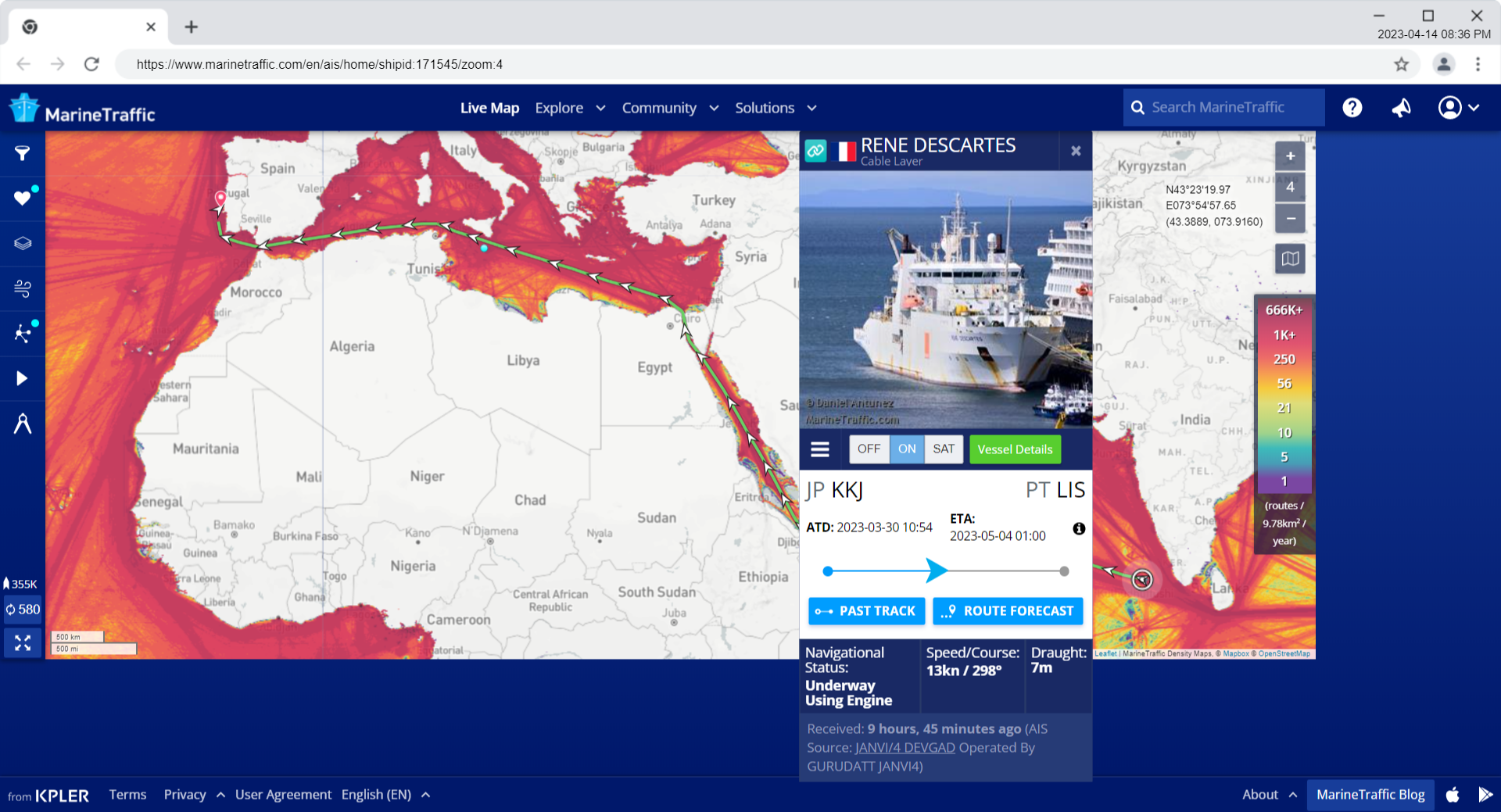Zoom in the map with plus button
This screenshot has width=1501, height=812.
(1291, 156)
